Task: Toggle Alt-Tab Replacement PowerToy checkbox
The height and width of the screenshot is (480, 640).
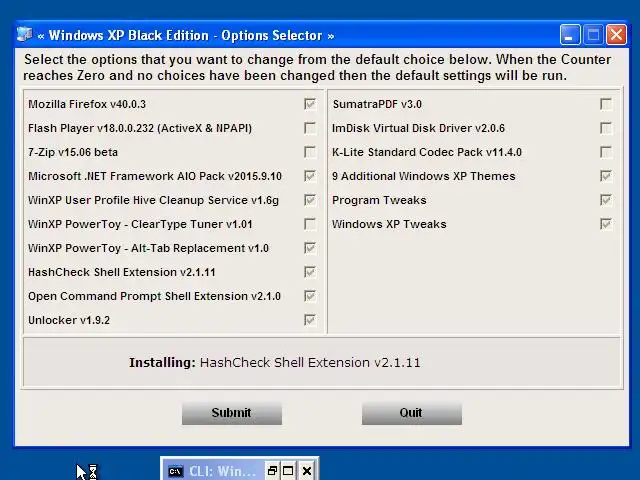Action: point(310,248)
